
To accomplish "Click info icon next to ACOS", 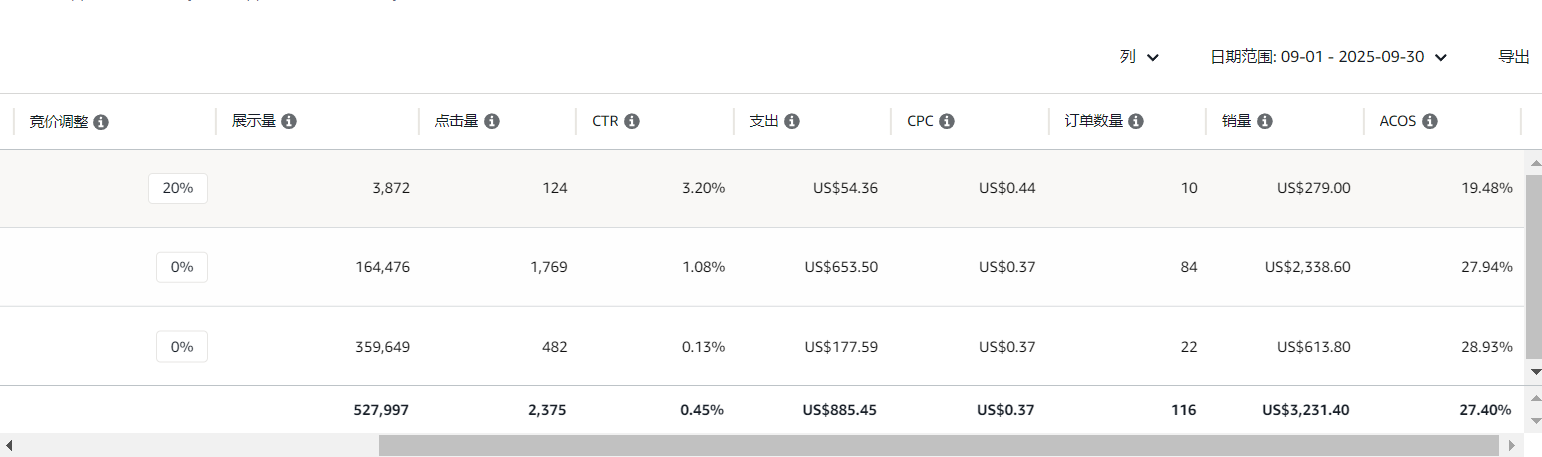I will pos(1429,121).
